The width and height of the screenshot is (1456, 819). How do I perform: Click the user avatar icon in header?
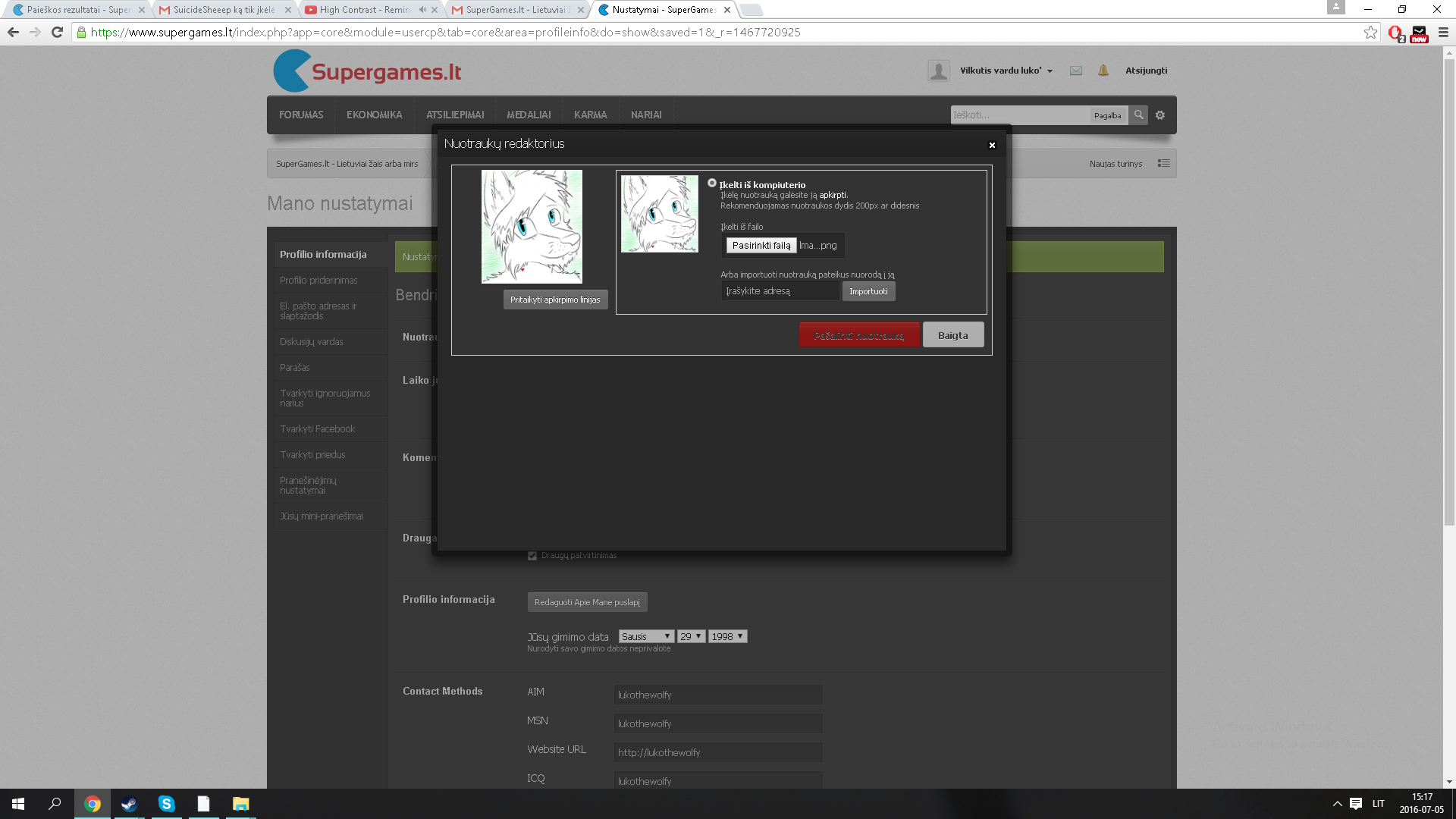[939, 71]
